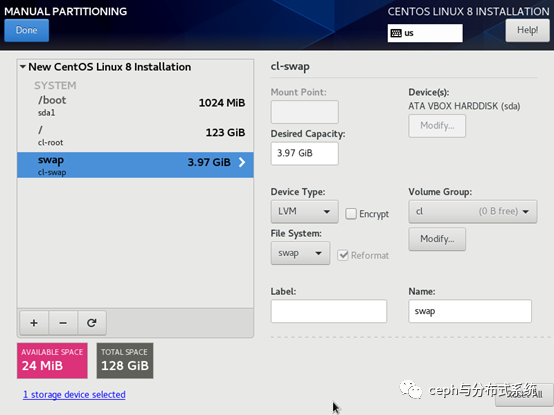This screenshot has height=415, width=554.
Task: Click the Available Space 24 MiB box
Action: click(52, 361)
